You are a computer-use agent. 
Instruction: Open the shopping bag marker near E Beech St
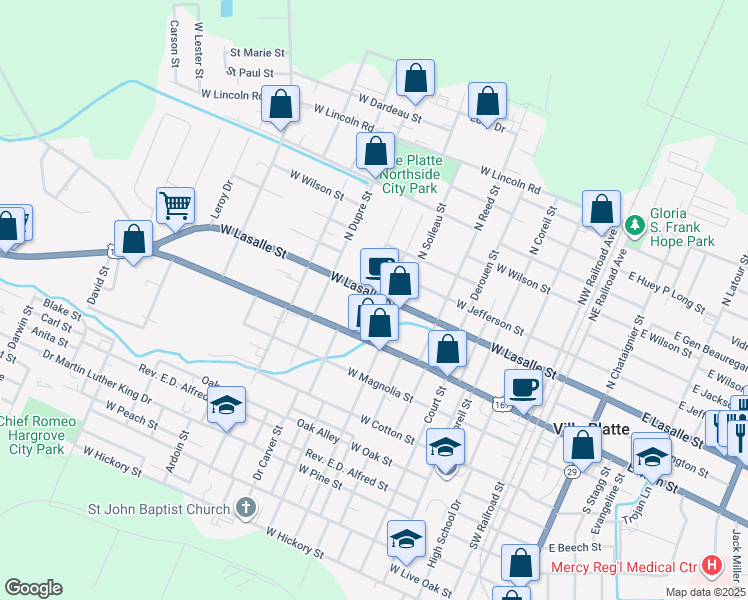click(x=520, y=563)
